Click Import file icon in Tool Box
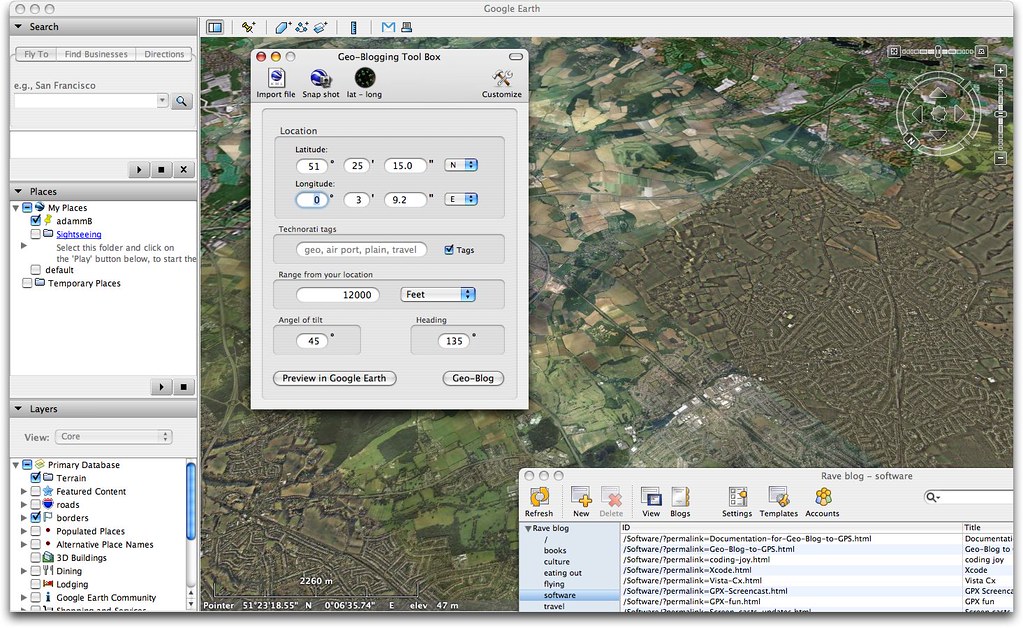 click(x=276, y=78)
